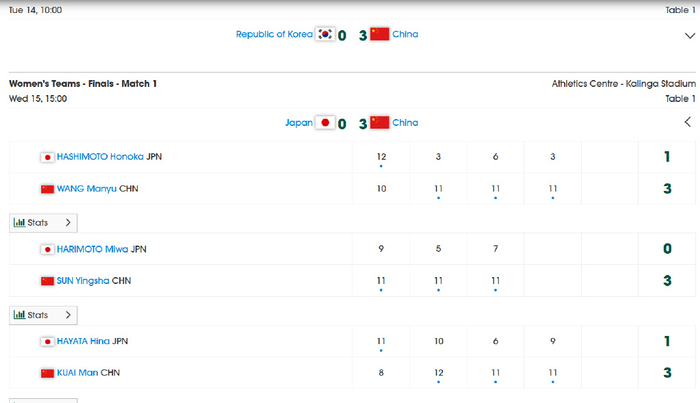Click HAYATA Hina's fourth game score 9
Image resolution: width=700 pixels, height=403 pixels.
coord(553,341)
